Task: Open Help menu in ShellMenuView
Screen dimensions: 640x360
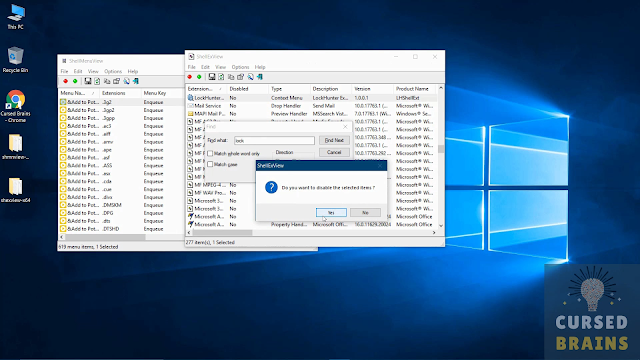Action: pyautogui.click(x=133, y=71)
